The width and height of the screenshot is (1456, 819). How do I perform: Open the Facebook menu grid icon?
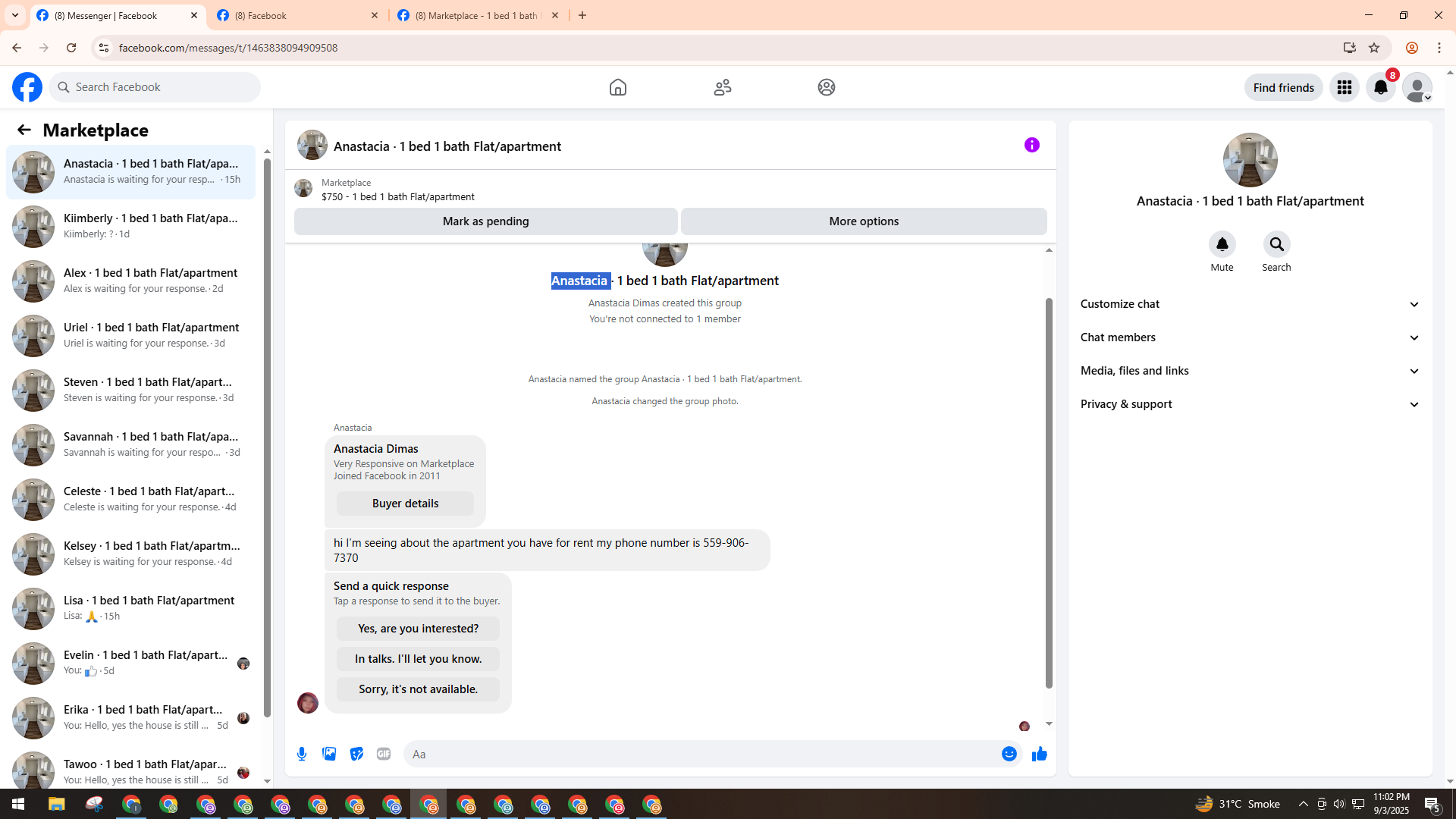tap(1345, 87)
